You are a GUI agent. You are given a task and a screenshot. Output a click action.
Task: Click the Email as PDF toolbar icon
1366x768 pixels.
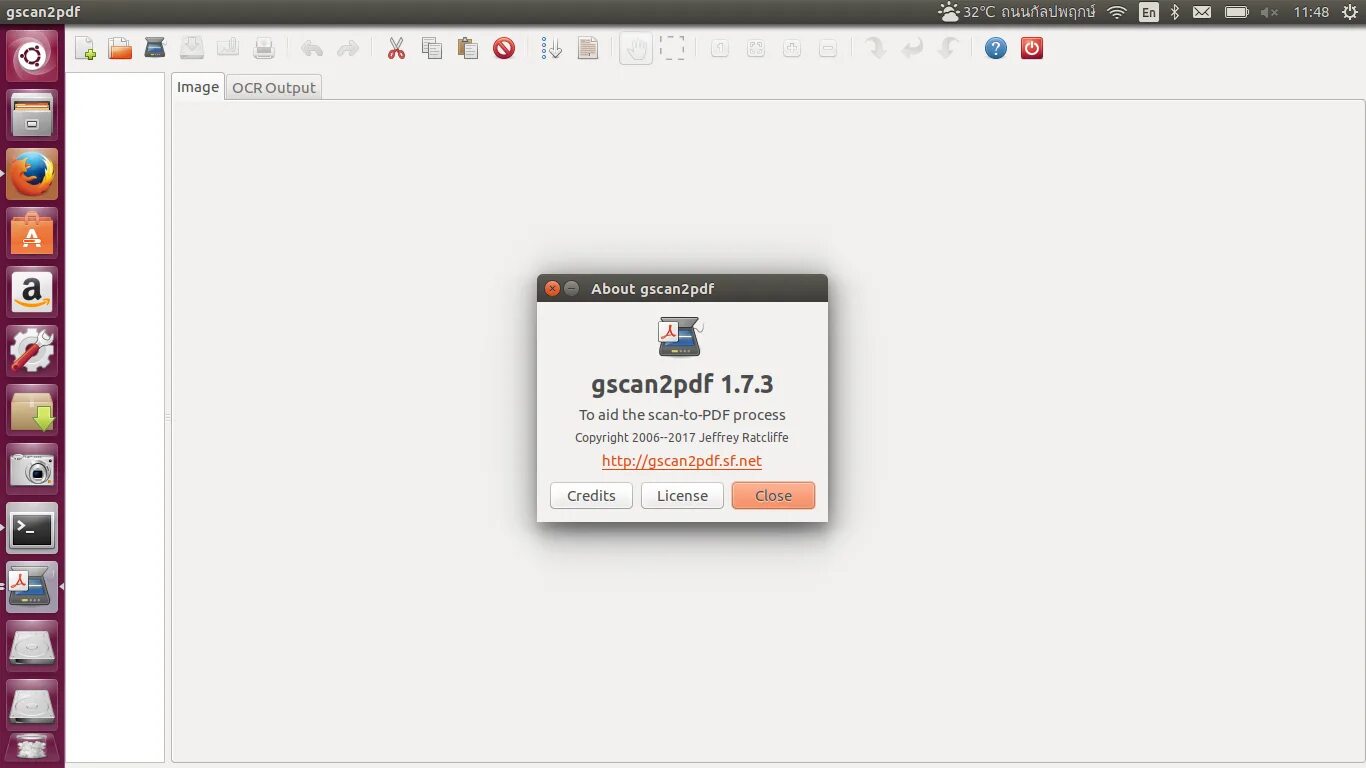click(x=228, y=47)
